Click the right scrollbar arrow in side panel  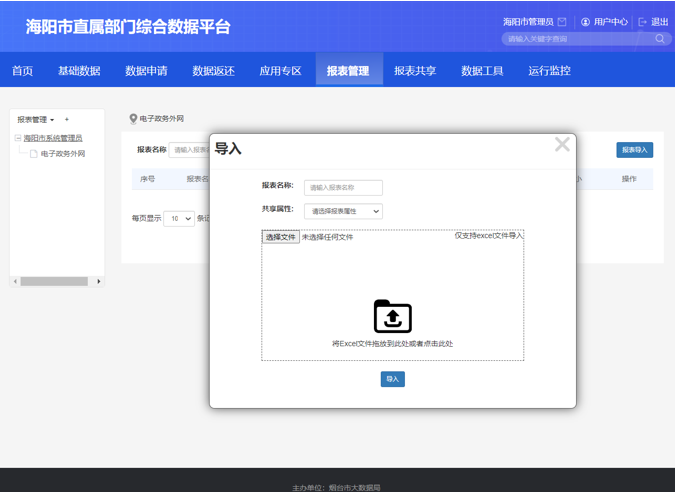point(99,281)
